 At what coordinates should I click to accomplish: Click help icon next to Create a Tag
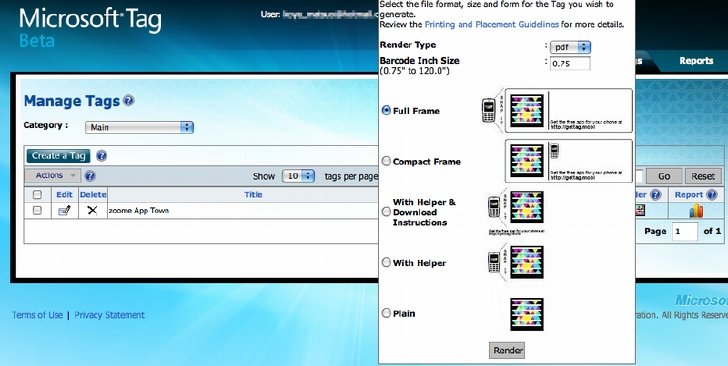pos(101,156)
